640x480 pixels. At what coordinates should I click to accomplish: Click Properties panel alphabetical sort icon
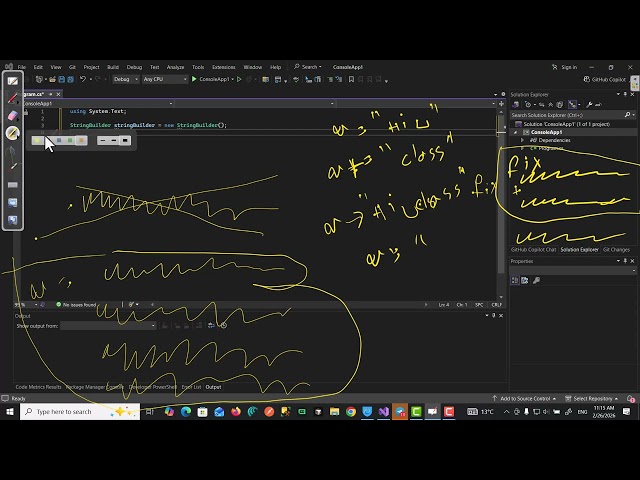[x=525, y=280]
